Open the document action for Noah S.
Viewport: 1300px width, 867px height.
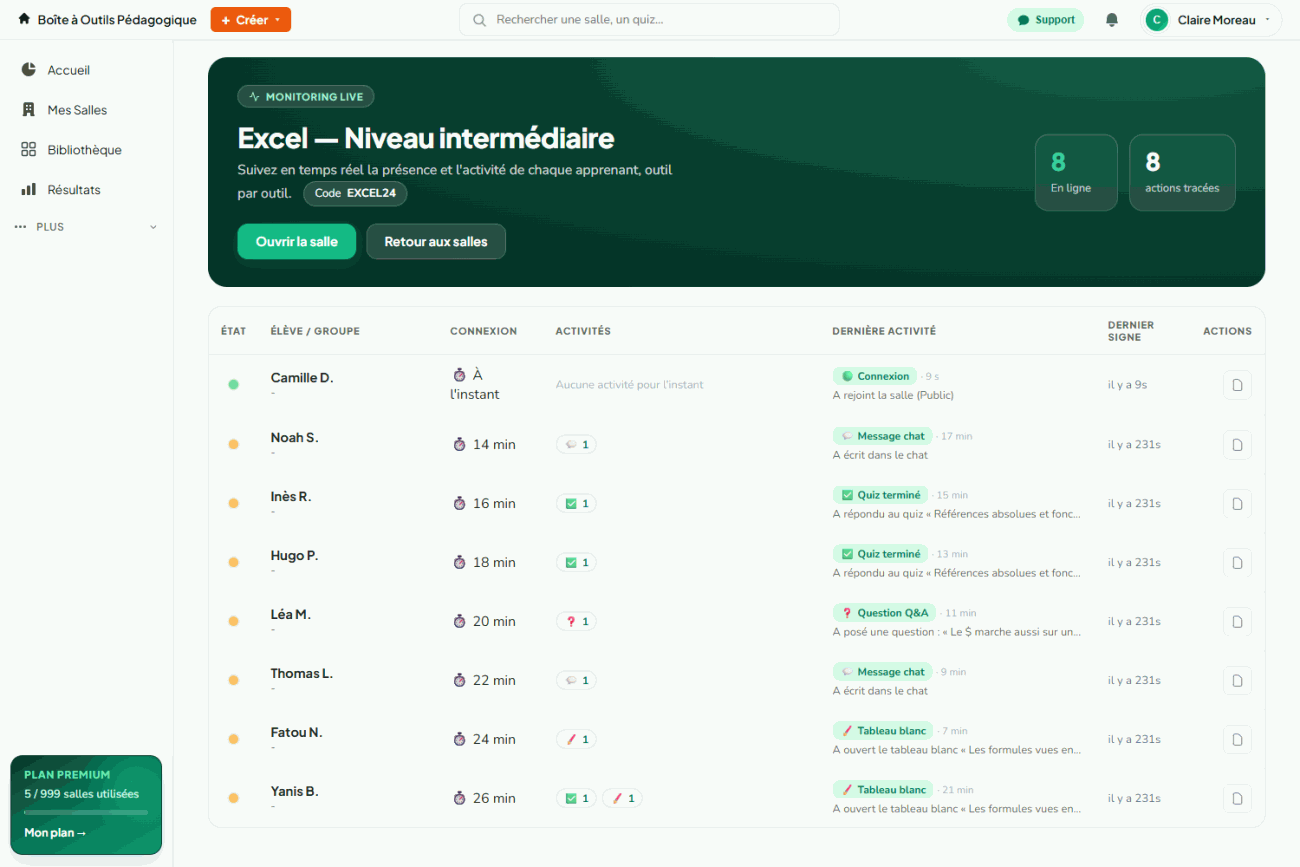tap(1237, 444)
